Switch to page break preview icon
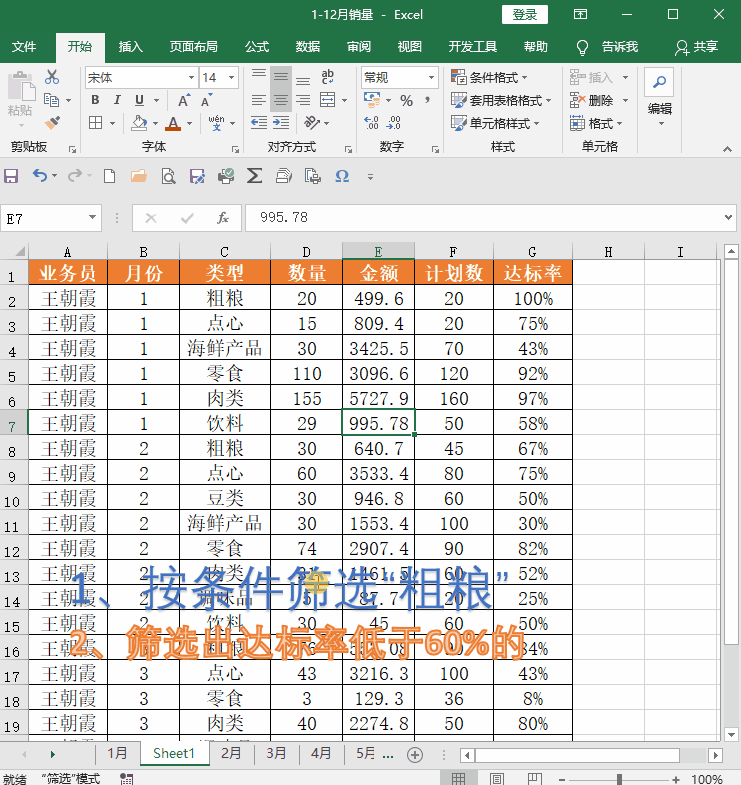741x785 pixels. click(535, 778)
